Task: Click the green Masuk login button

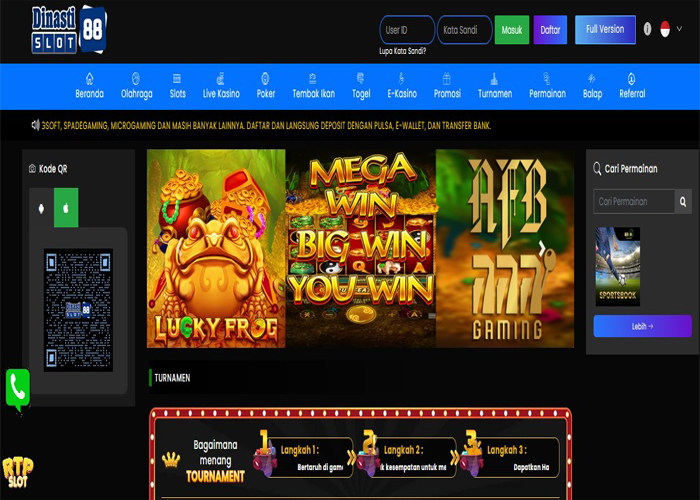Action: pyautogui.click(x=512, y=30)
